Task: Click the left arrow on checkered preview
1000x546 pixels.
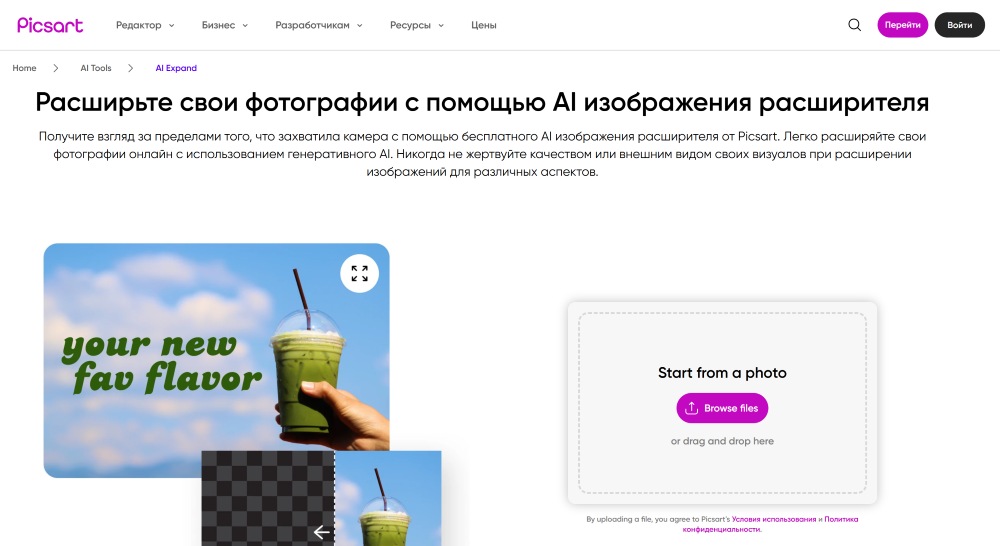Action: click(321, 532)
